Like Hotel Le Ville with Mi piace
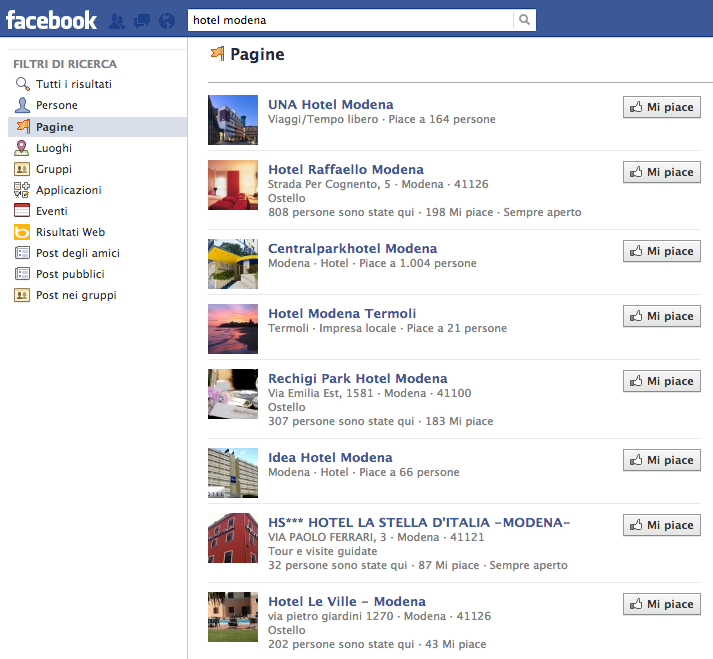The image size is (713, 659). click(x=662, y=604)
